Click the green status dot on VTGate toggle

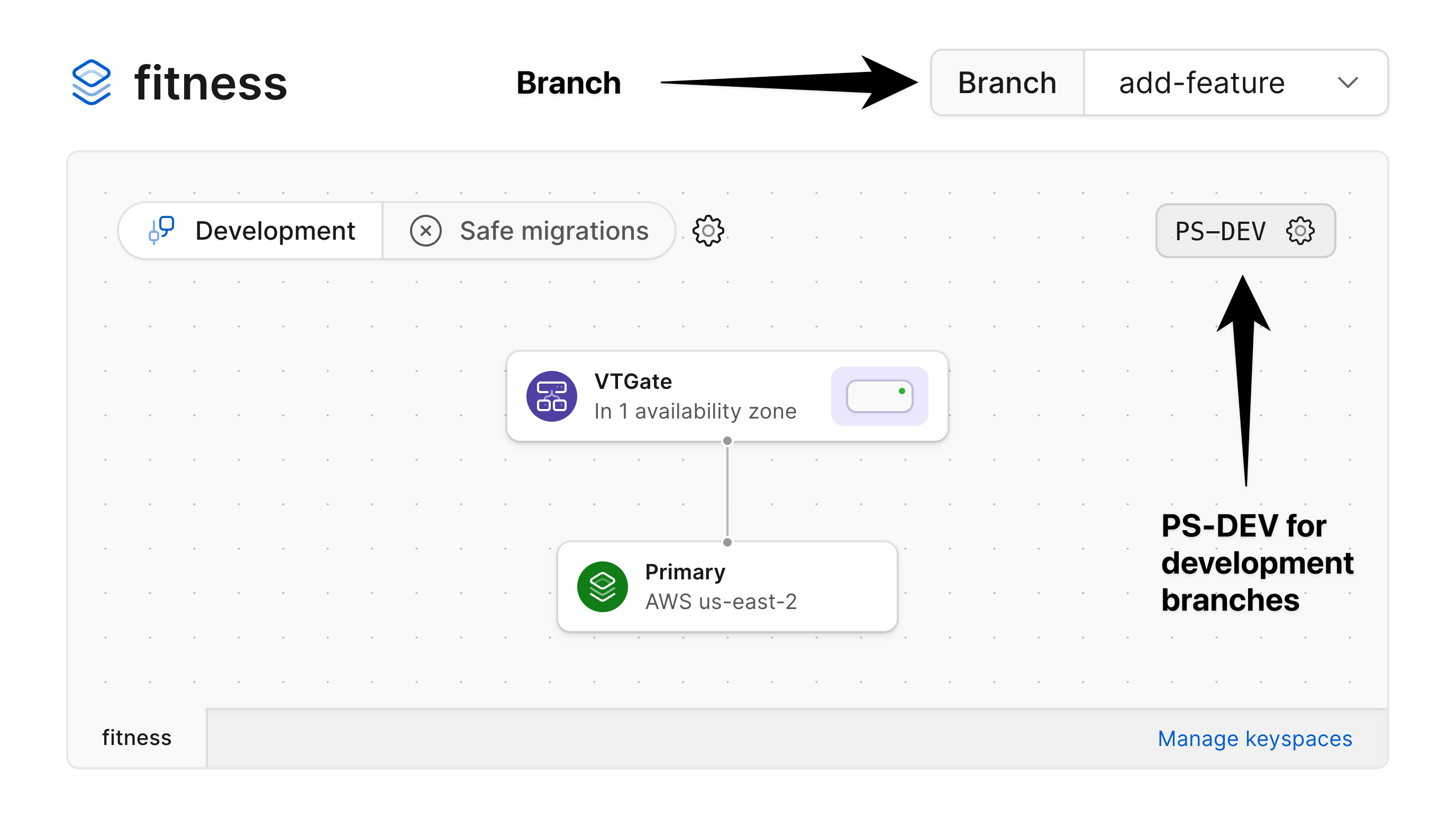coord(902,391)
